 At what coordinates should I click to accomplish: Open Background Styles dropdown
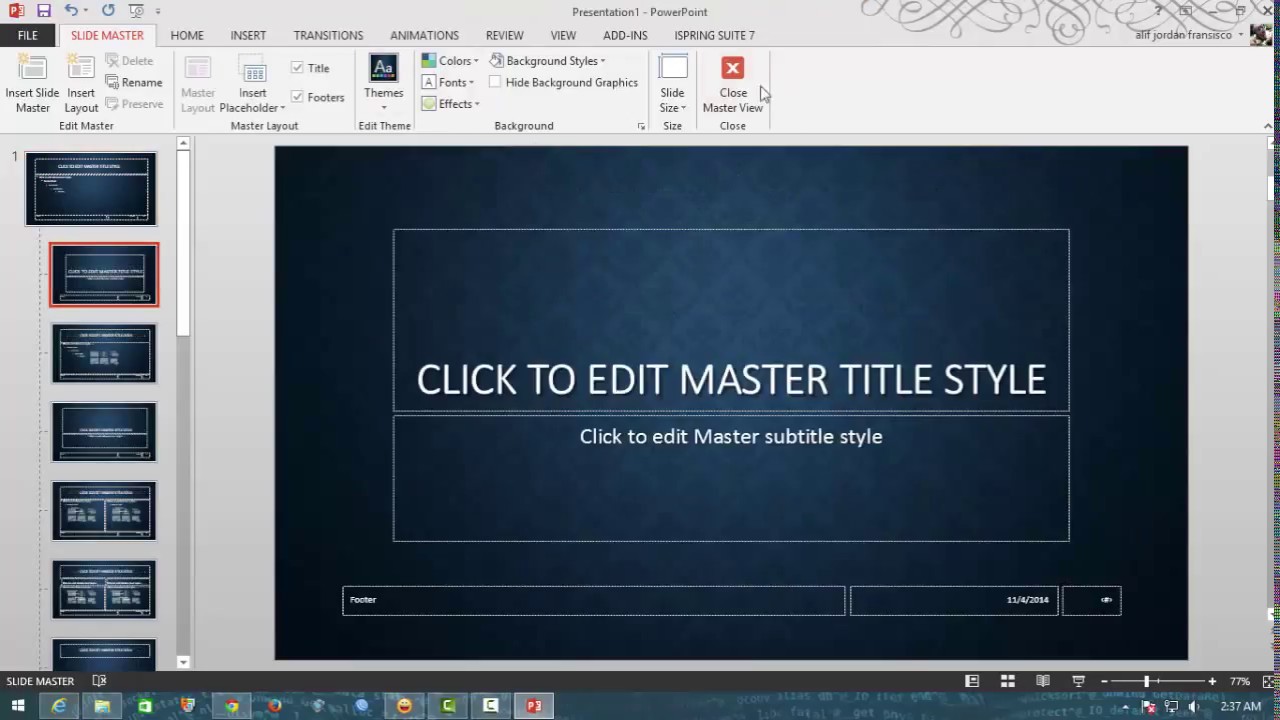tap(547, 61)
